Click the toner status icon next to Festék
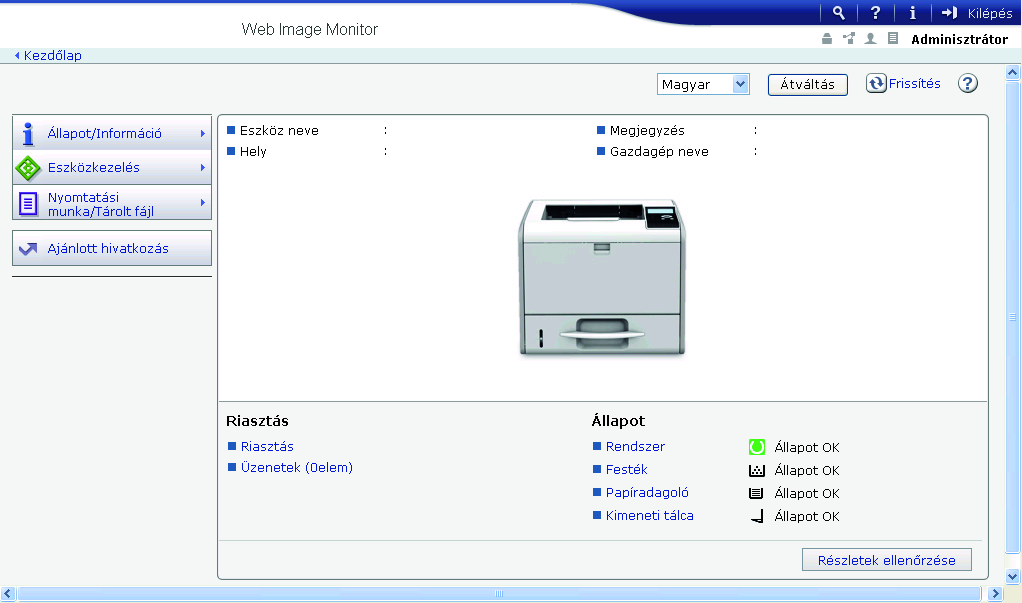Screen dimensions: 1022x603 (757, 470)
